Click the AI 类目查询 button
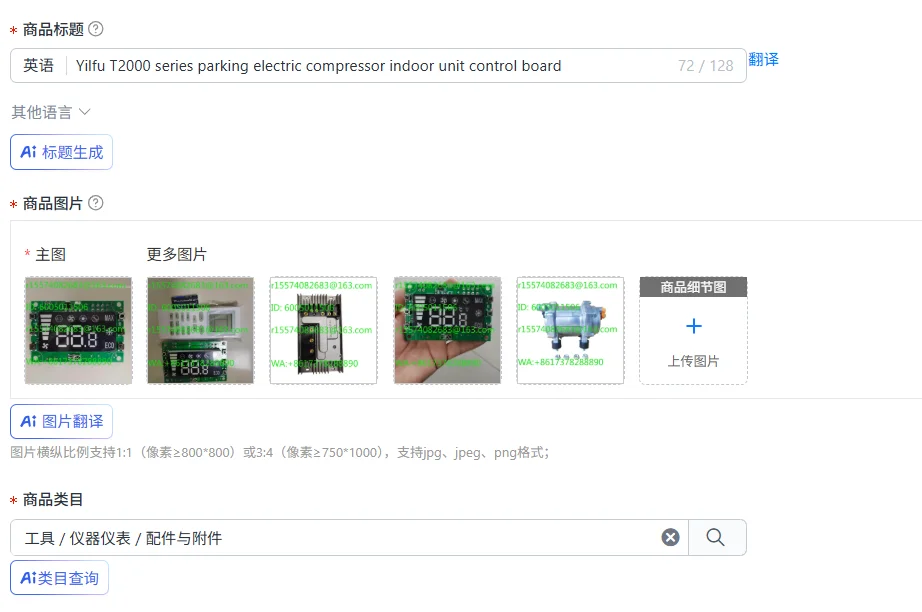 tap(59, 577)
